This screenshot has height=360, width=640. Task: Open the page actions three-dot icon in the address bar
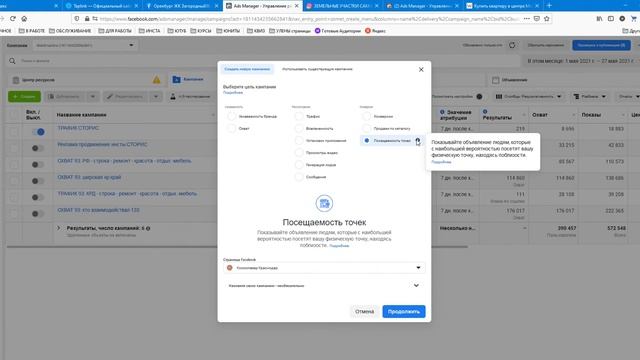[x=527, y=18]
